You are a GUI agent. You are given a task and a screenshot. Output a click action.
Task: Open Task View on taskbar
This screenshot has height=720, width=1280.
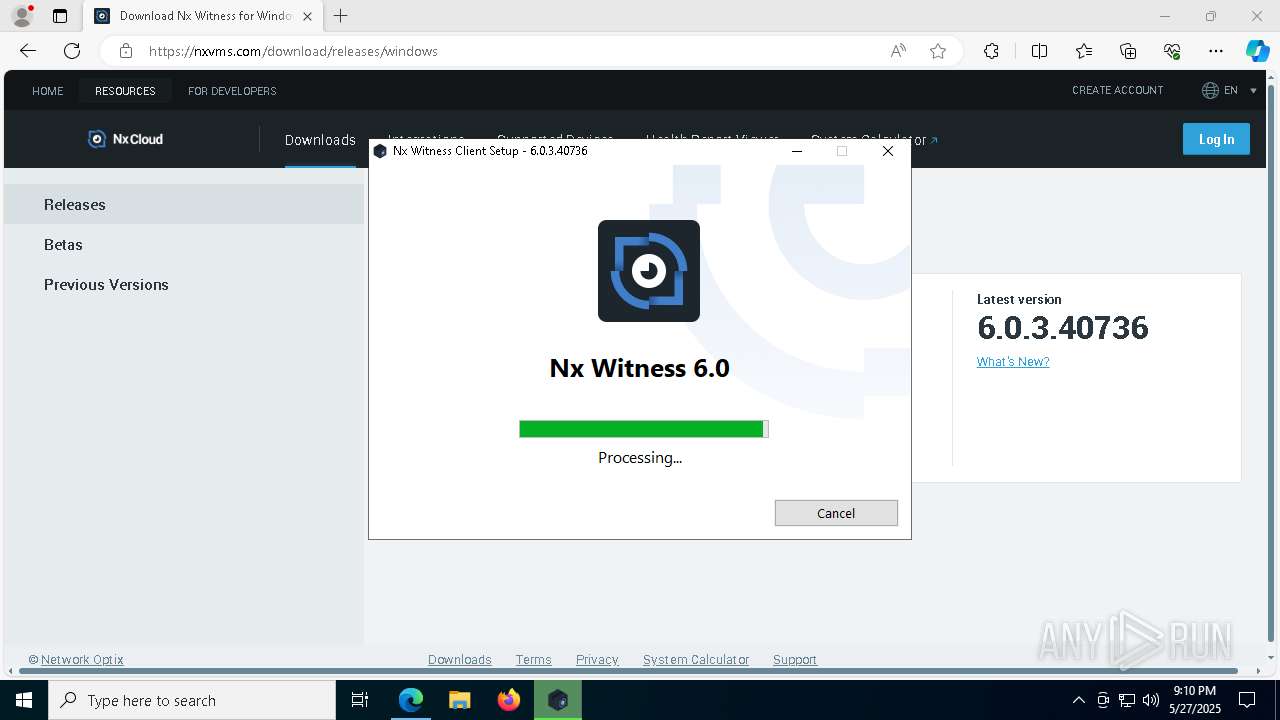pos(360,700)
